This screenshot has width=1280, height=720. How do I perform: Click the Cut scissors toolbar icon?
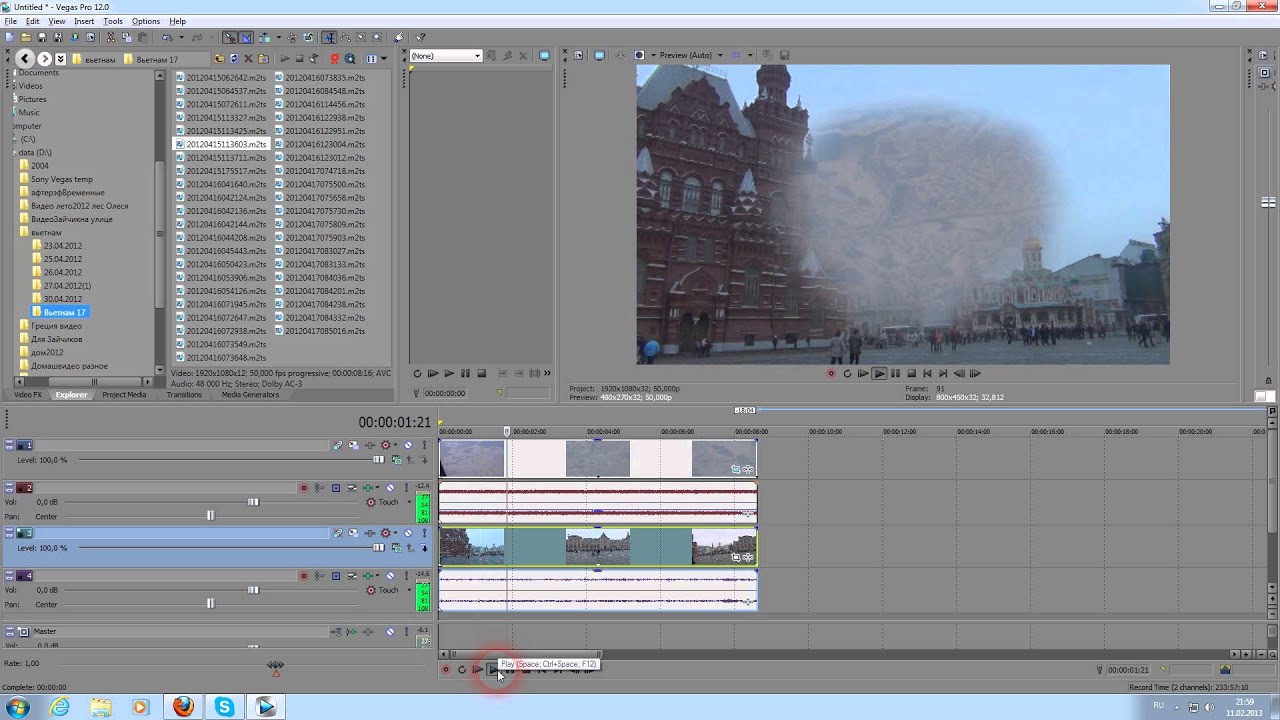(x=110, y=37)
